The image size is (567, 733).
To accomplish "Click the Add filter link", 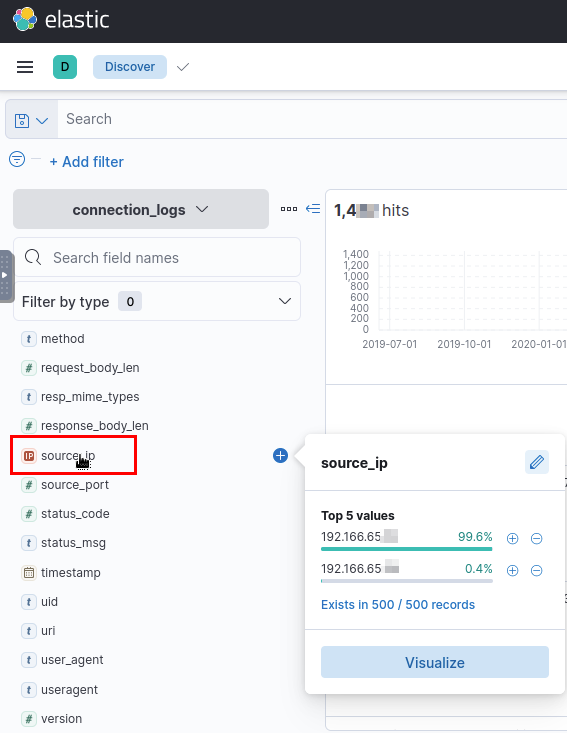I will (87, 162).
